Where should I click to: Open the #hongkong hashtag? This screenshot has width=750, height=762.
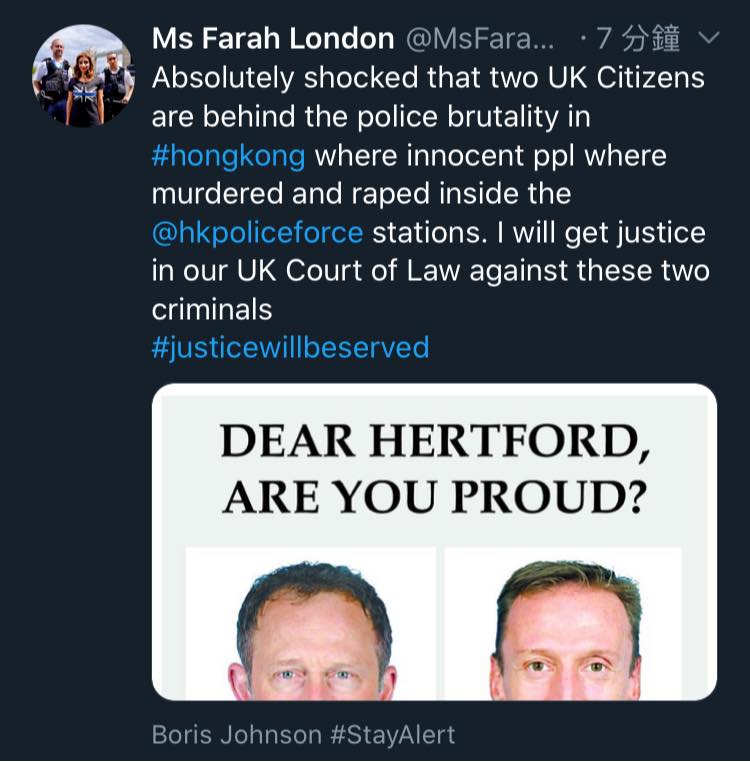pos(228,156)
